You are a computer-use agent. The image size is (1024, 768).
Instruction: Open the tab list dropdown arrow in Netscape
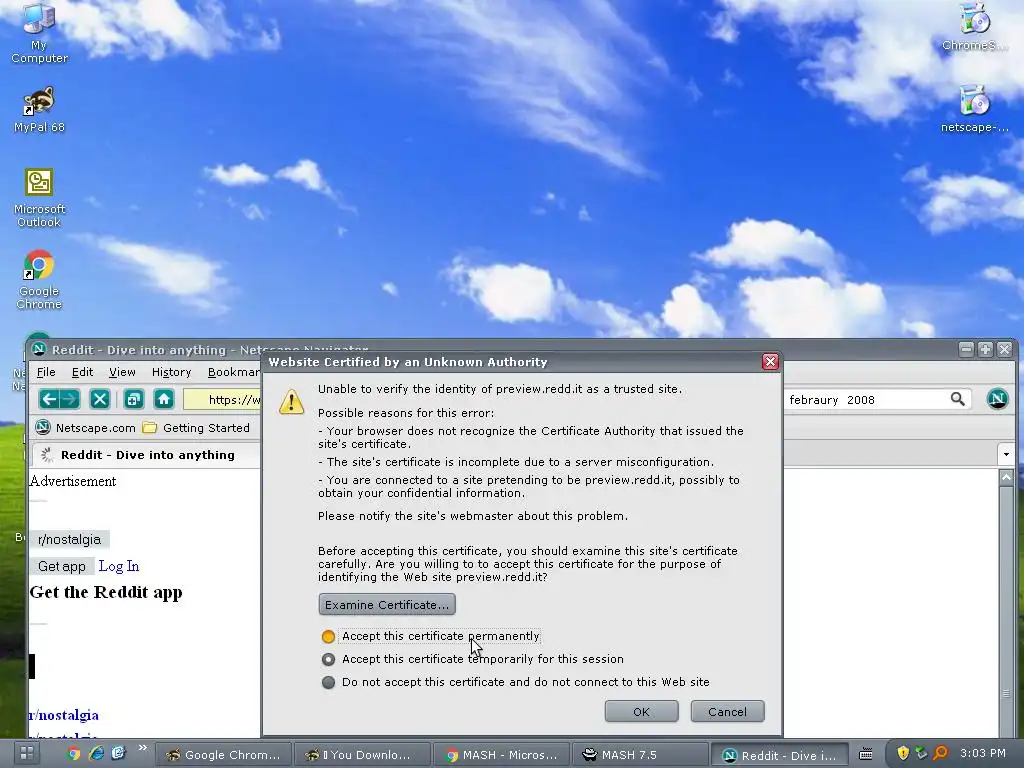(1006, 454)
